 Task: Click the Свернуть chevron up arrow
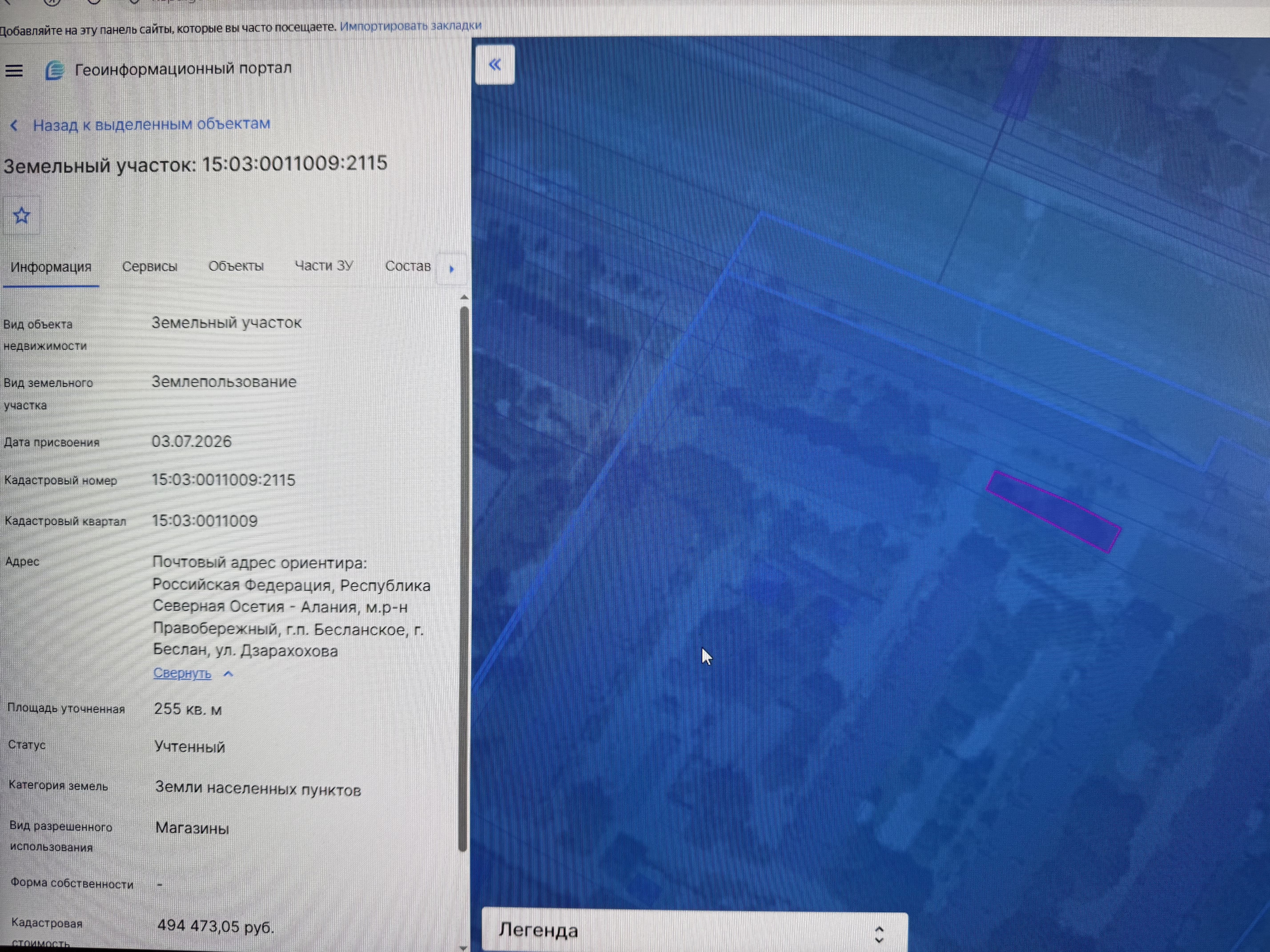[x=228, y=674]
